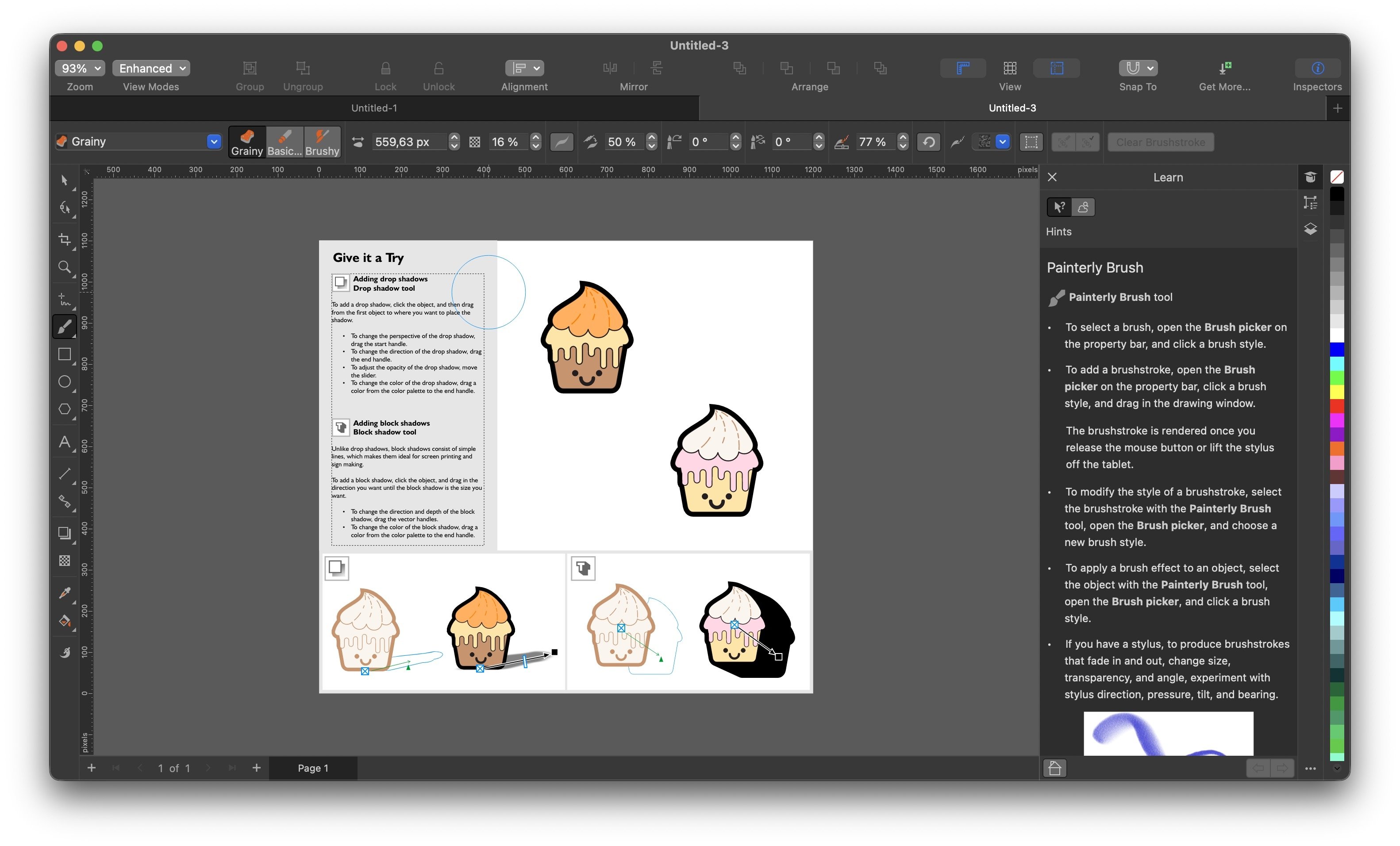This screenshot has width=1400, height=846.
Task: Toggle rulers display in View group
Action: pyautogui.click(x=962, y=68)
